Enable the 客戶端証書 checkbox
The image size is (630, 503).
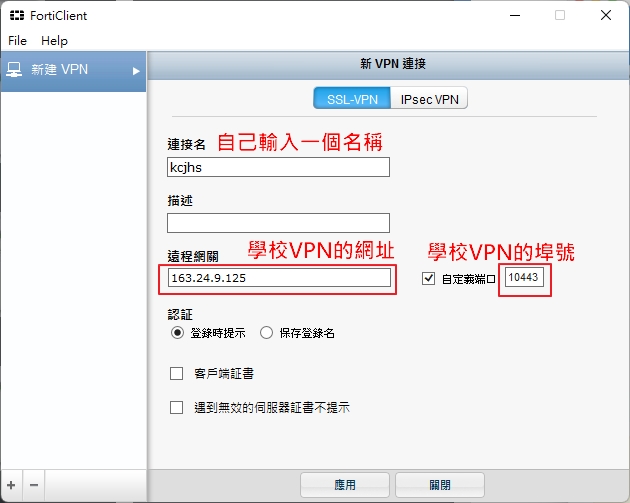click(x=176, y=374)
